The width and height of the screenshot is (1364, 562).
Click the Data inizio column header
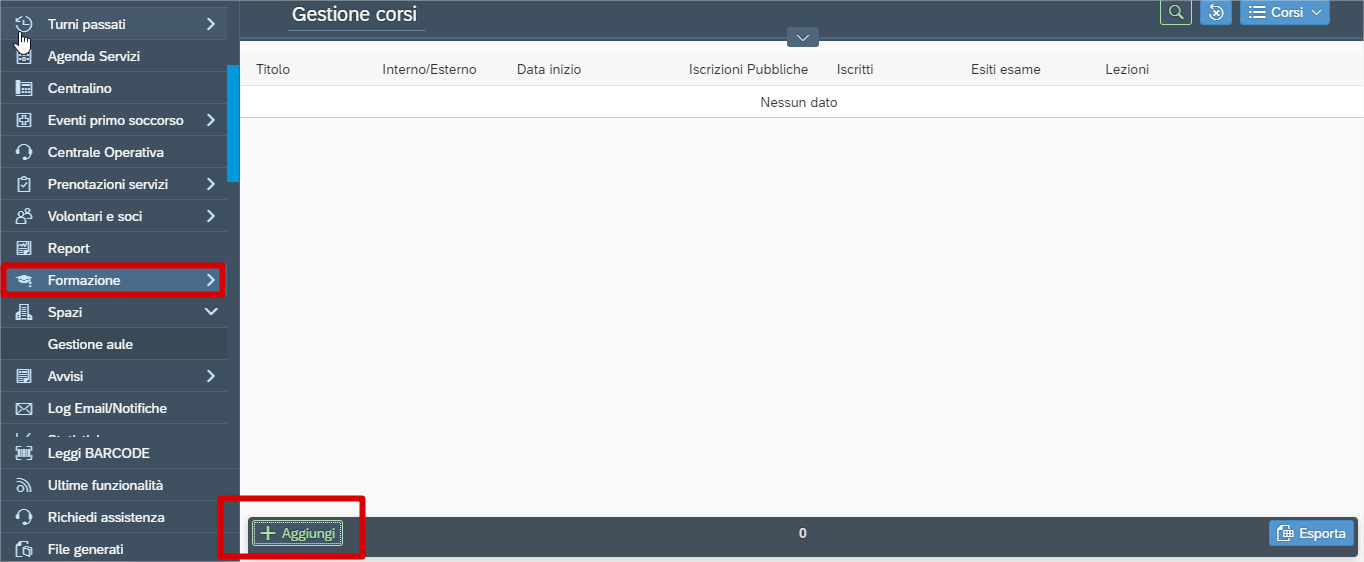[548, 70]
